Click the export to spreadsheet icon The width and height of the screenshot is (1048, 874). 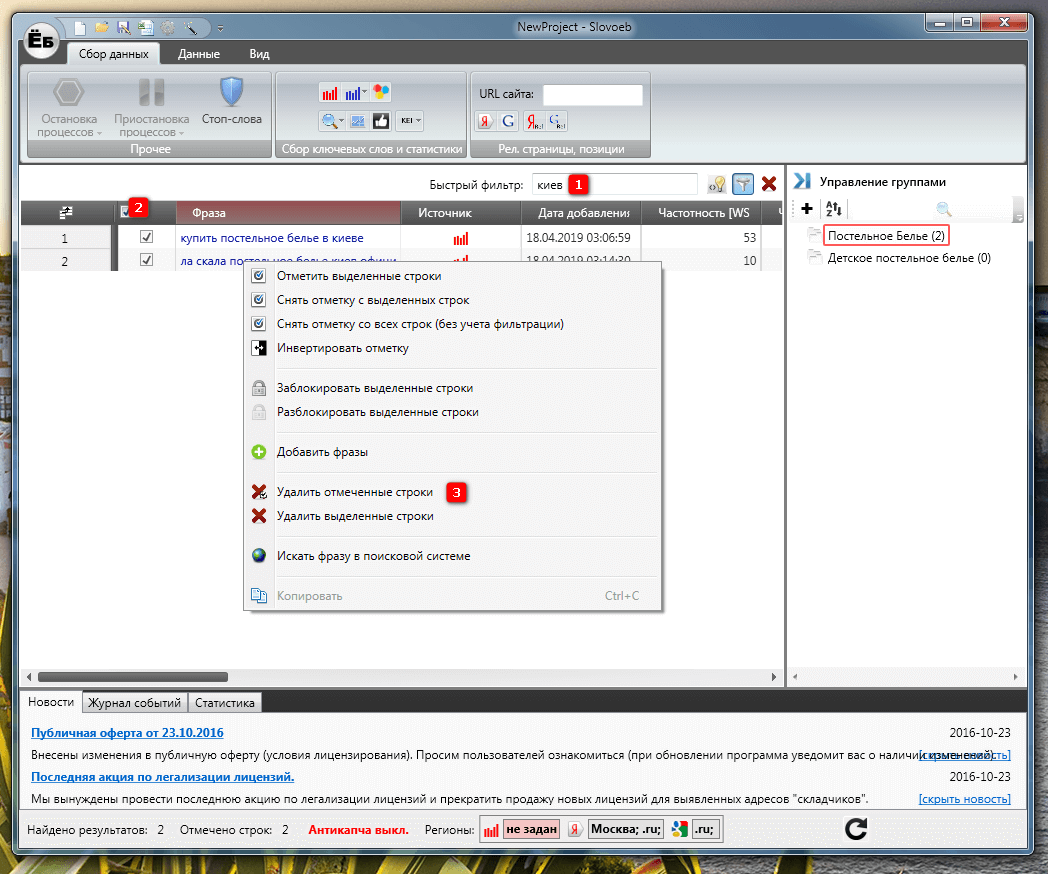[146, 27]
